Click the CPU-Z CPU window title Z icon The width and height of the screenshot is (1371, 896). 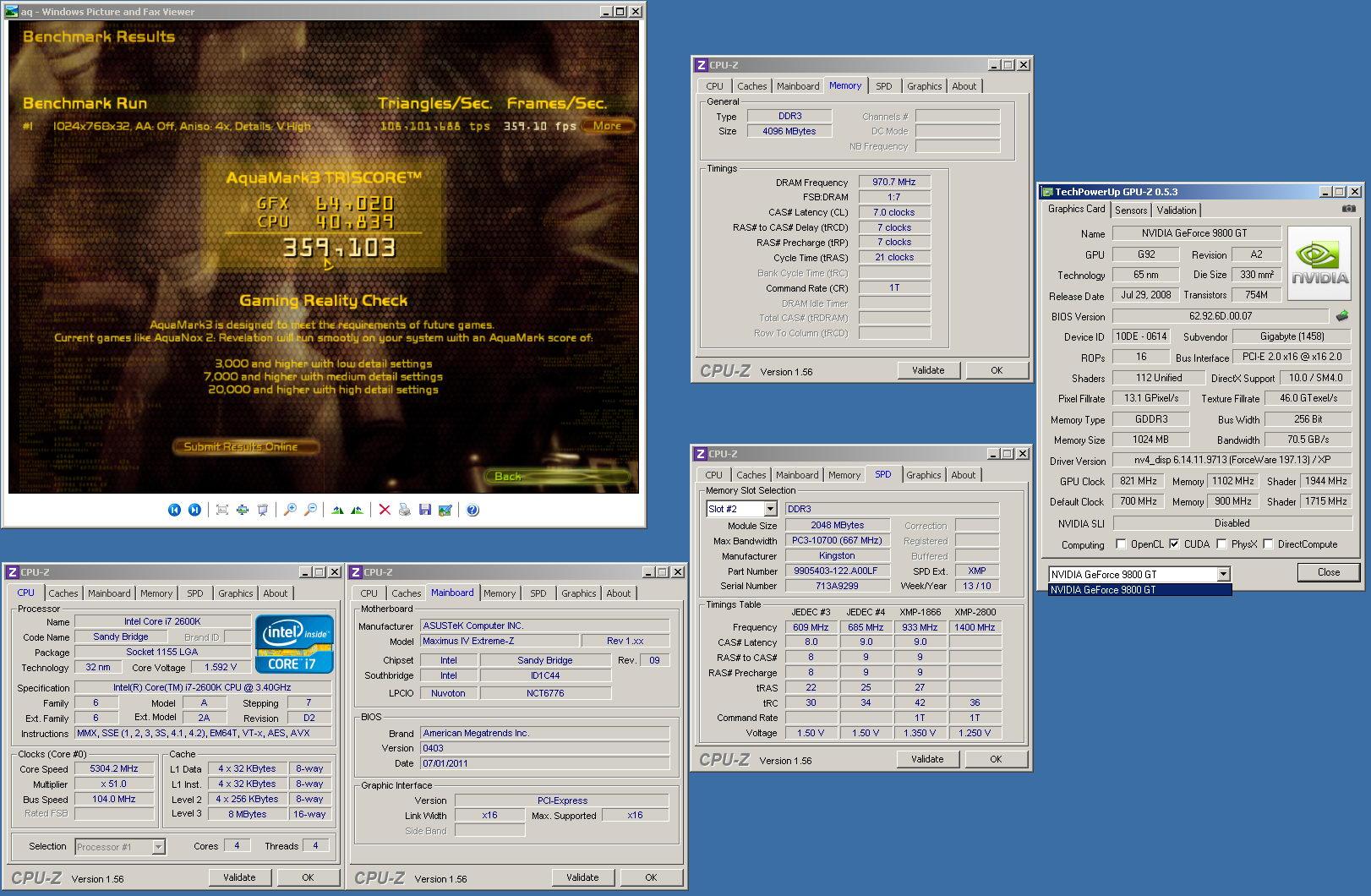click(13, 572)
